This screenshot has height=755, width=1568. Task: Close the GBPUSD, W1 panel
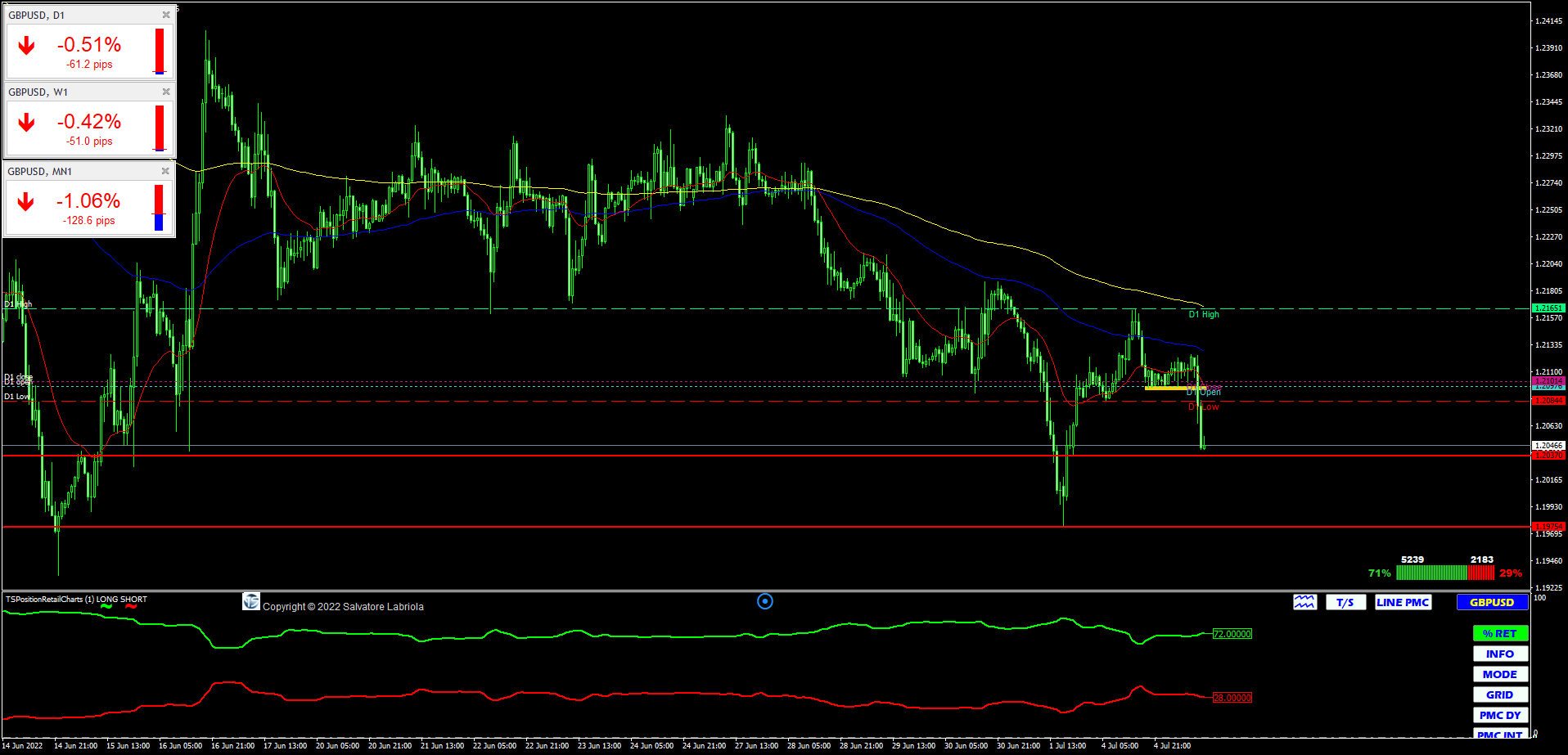166,92
